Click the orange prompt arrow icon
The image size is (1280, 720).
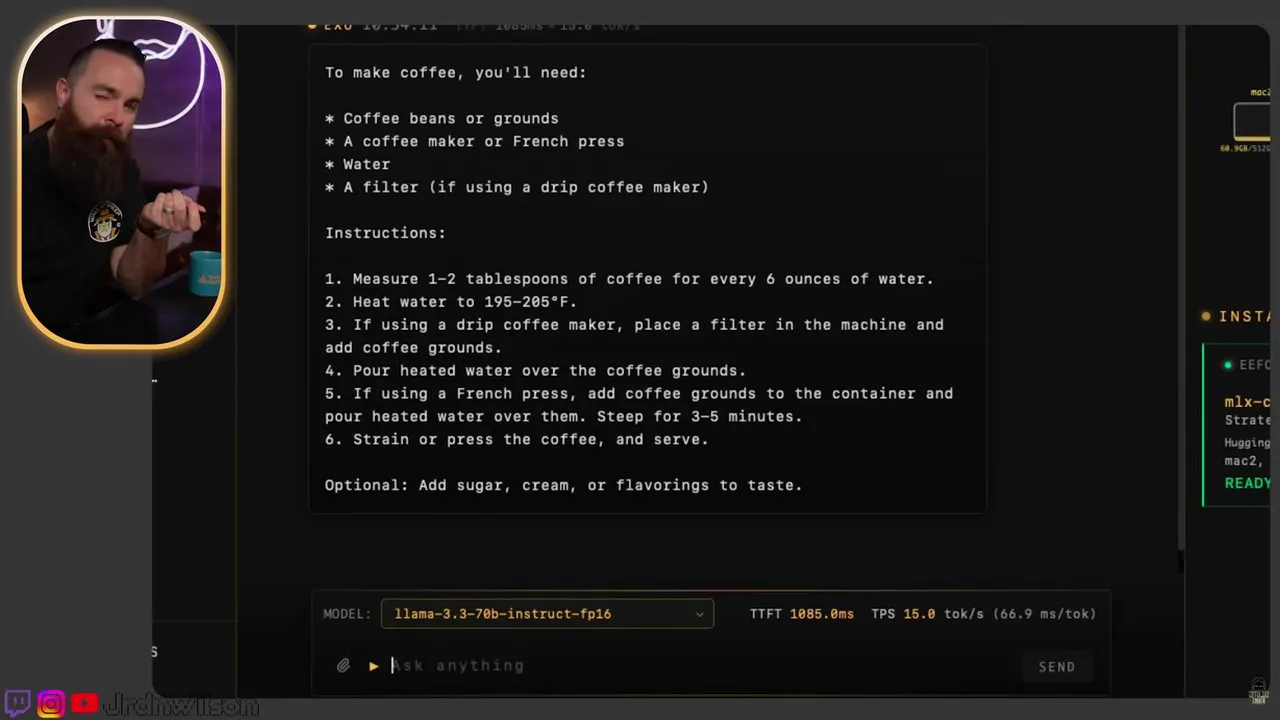coord(374,666)
